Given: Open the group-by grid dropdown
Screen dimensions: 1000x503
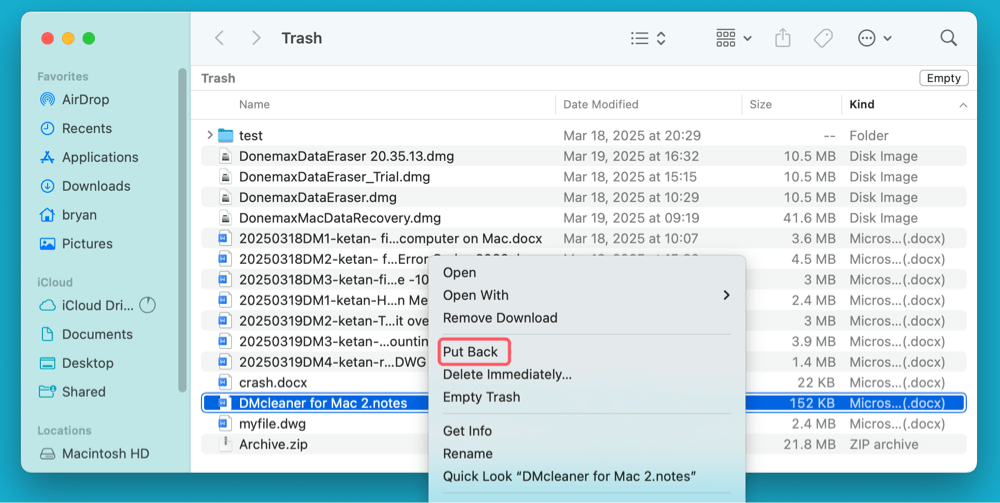Looking at the screenshot, I should tap(733, 38).
